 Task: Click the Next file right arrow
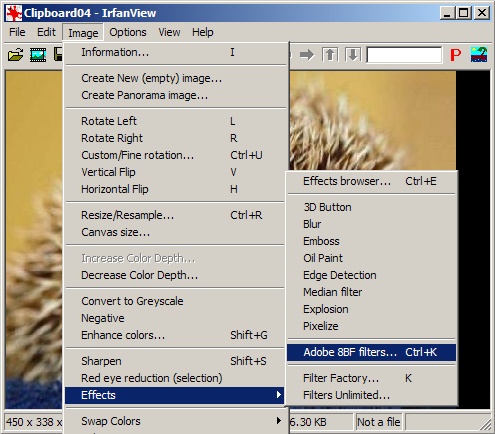307,55
